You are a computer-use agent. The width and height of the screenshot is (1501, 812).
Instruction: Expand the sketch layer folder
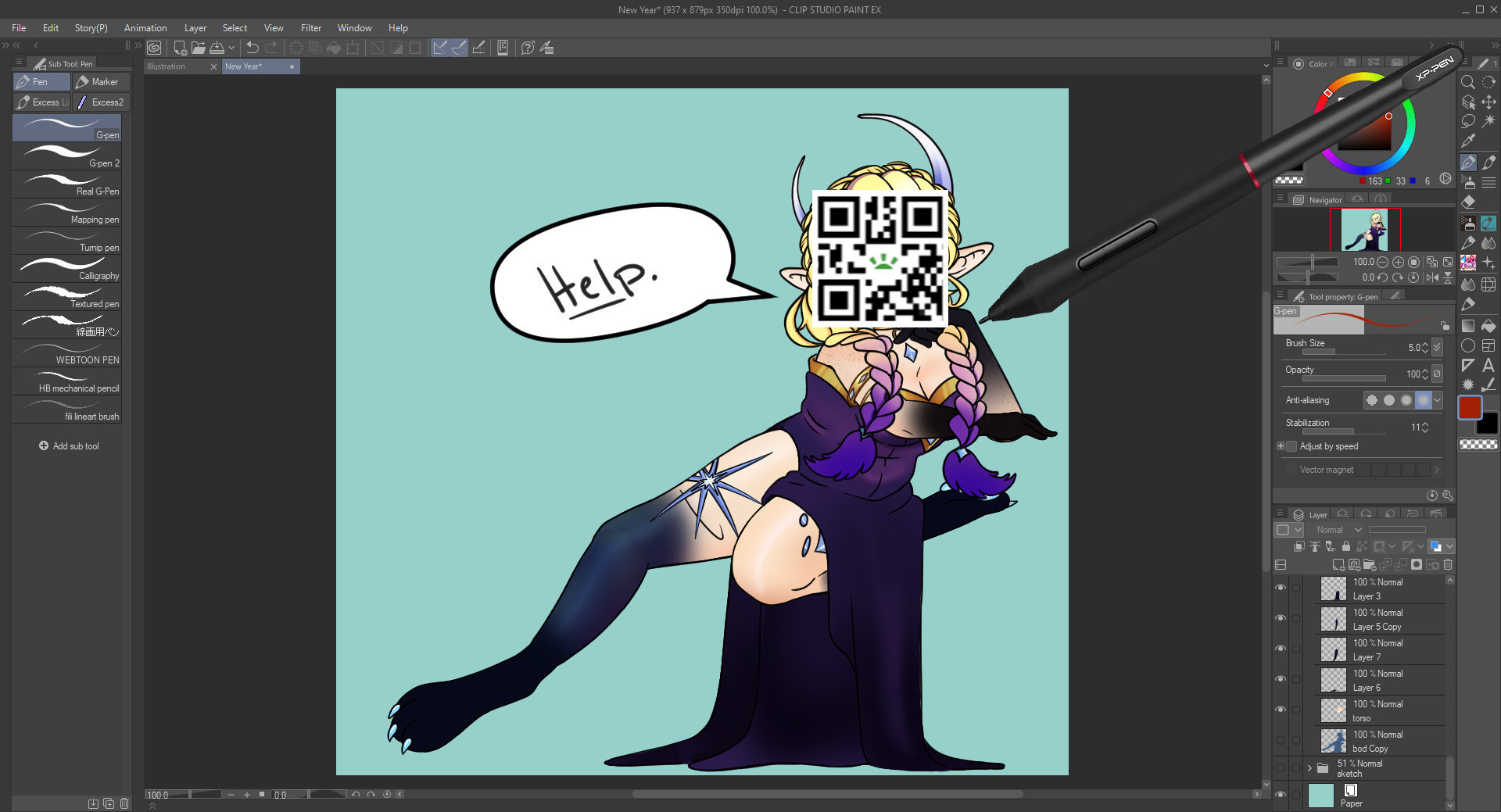pos(1309,768)
